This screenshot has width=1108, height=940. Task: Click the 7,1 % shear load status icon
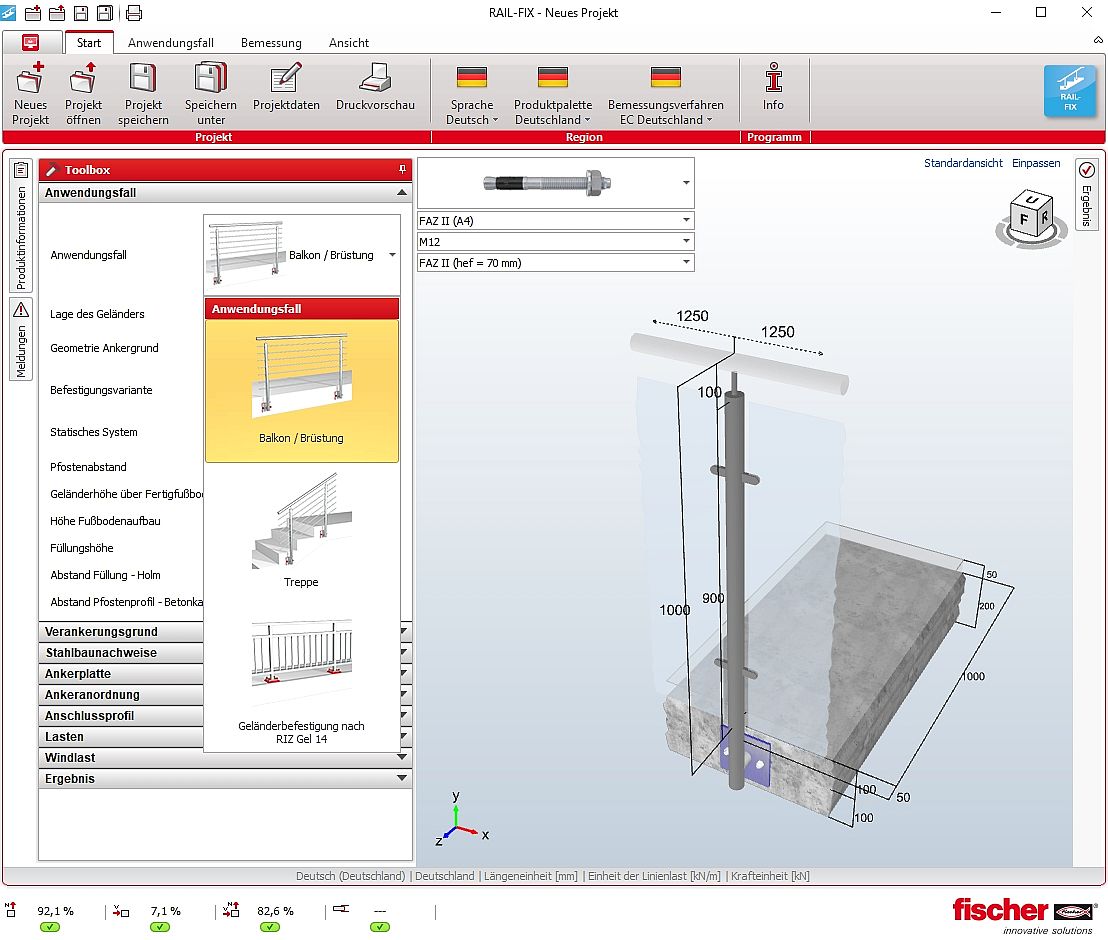[x=121, y=911]
